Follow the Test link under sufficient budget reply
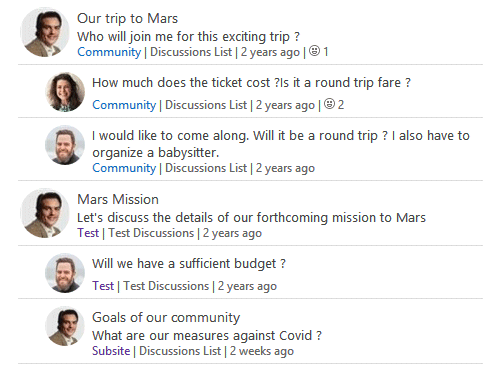Viewport: 486px width, 367px height. [103, 286]
